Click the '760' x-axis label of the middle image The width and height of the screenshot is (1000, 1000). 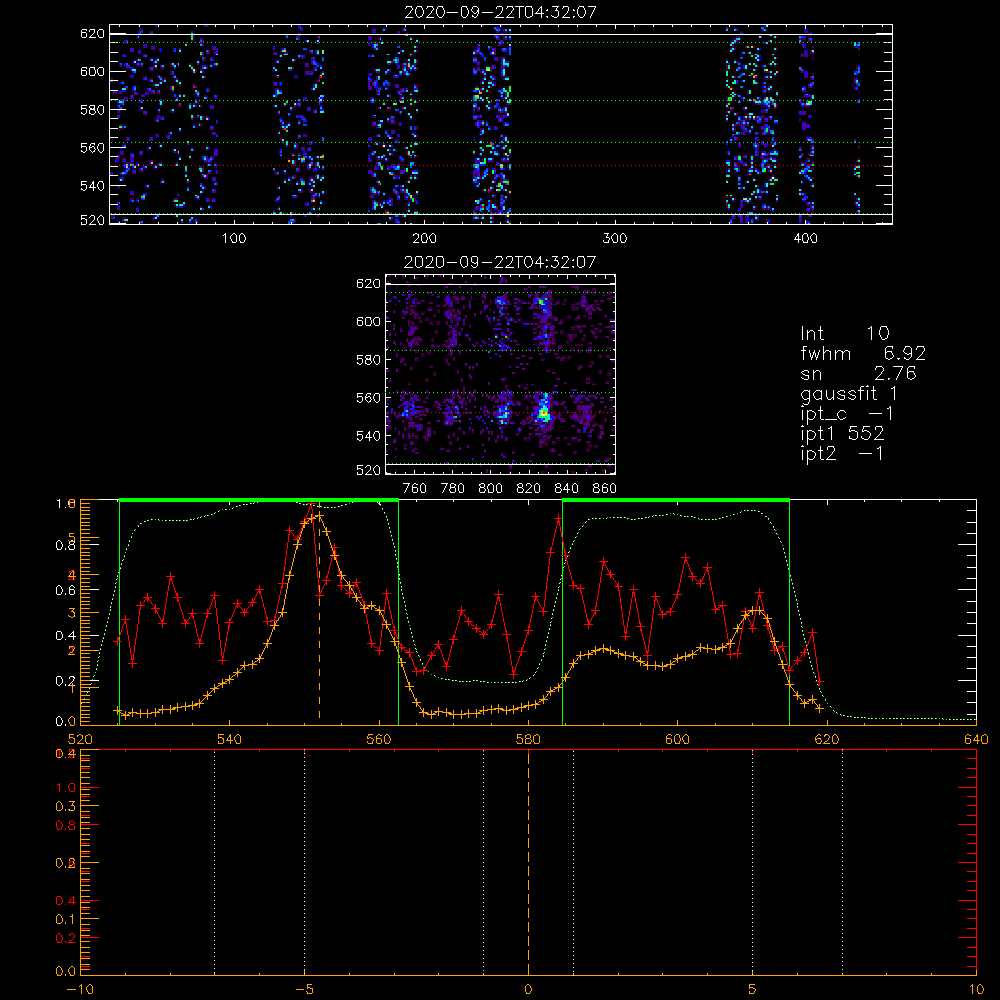pos(415,489)
